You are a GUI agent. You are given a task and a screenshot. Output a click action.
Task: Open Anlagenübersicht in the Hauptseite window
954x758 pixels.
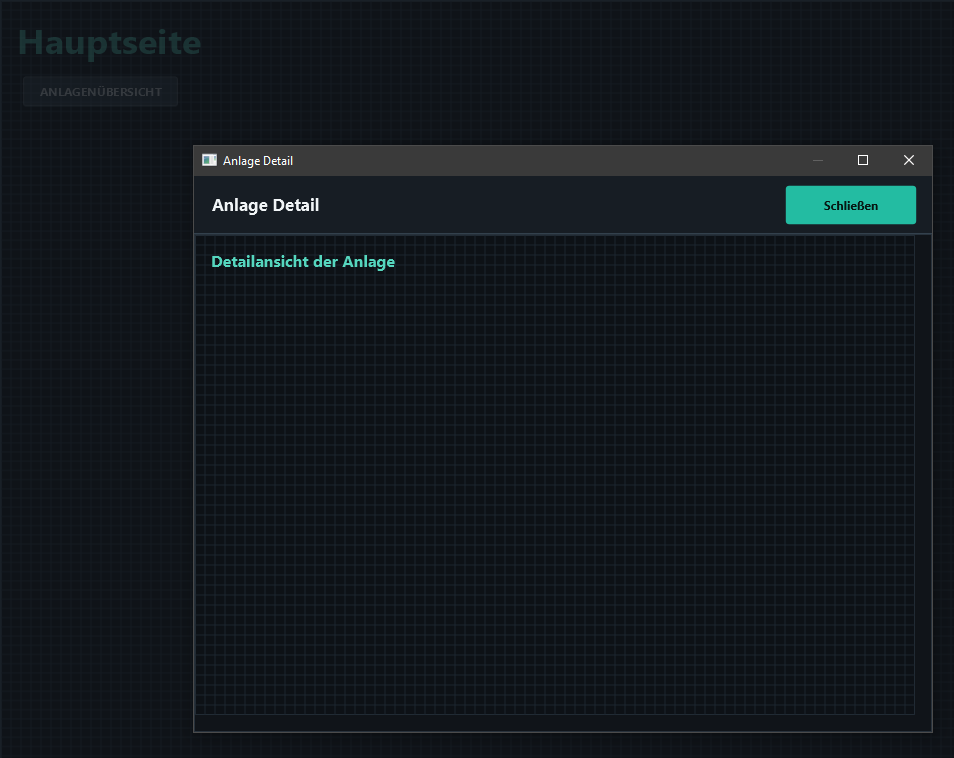(100, 92)
